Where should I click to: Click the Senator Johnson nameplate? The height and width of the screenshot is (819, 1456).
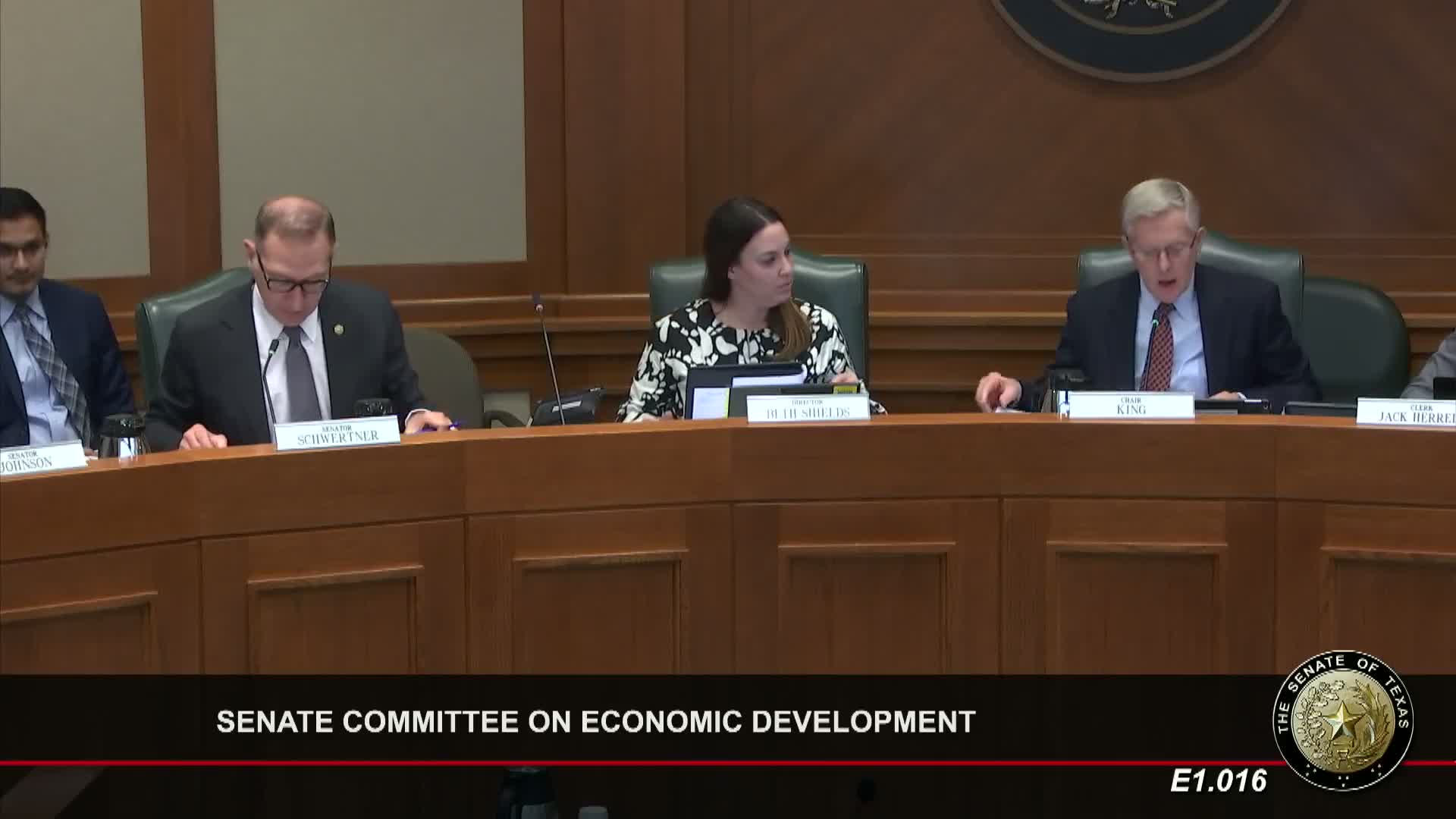click(x=39, y=458)
